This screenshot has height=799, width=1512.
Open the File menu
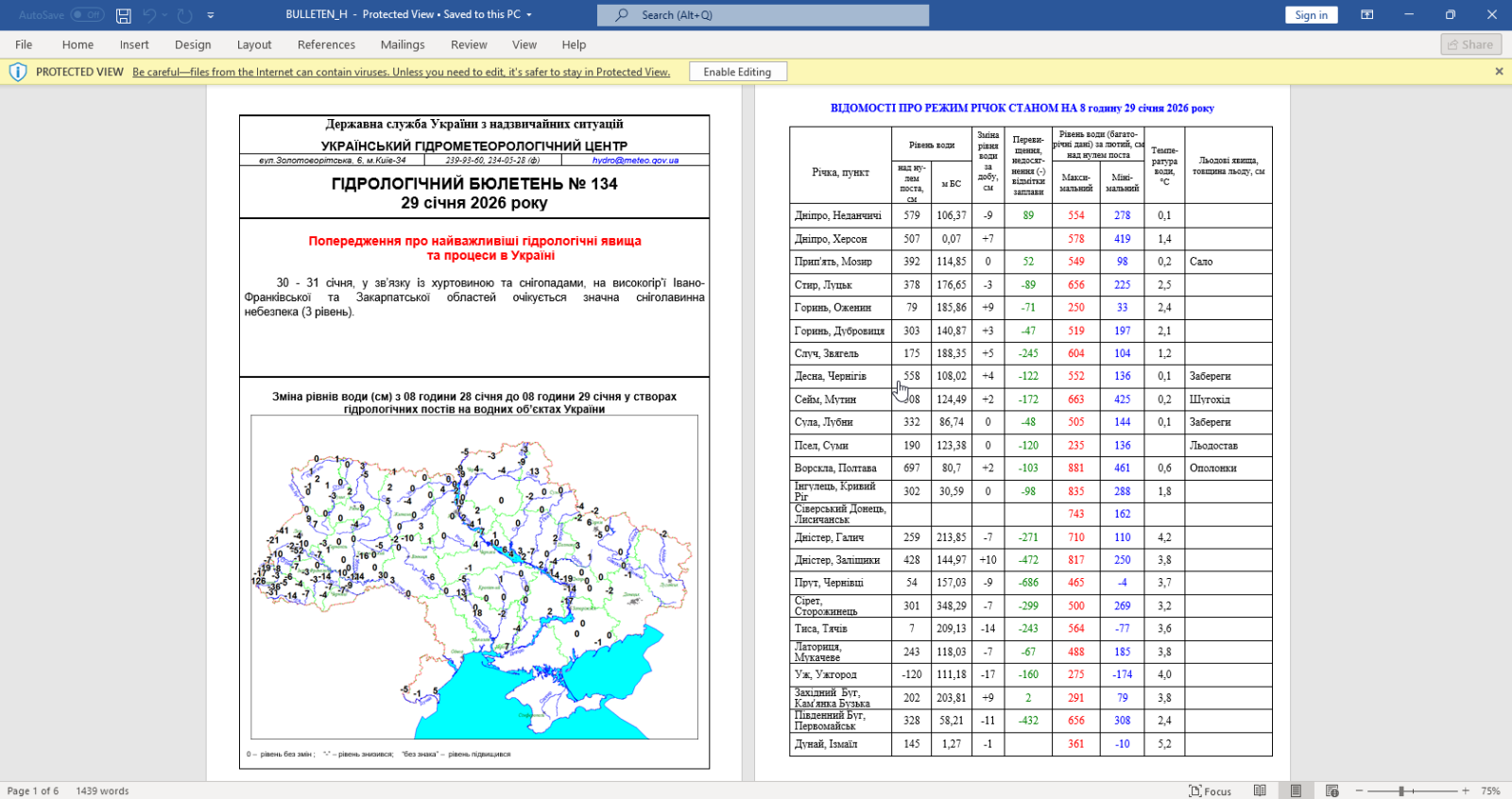24,44
